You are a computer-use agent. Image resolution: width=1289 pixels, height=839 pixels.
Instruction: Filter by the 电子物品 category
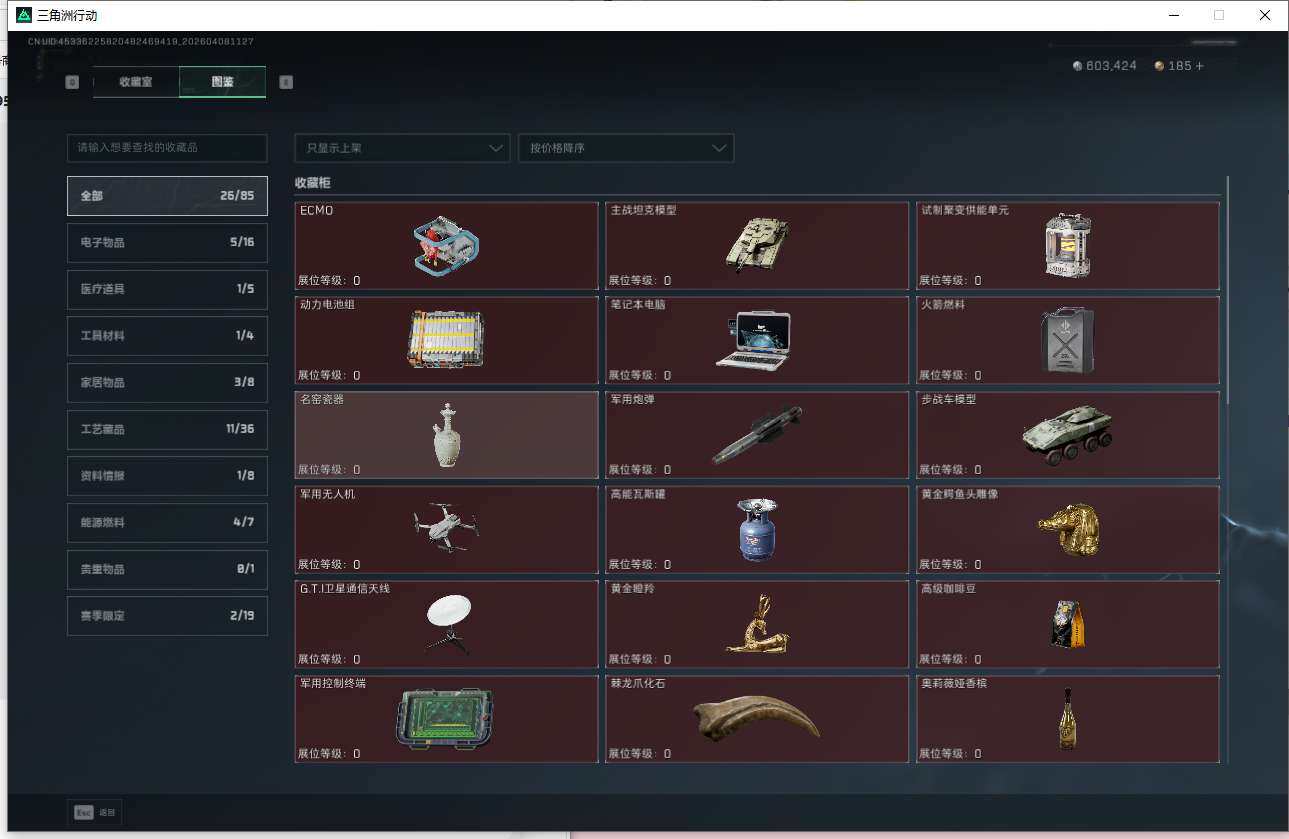point(167,242)
